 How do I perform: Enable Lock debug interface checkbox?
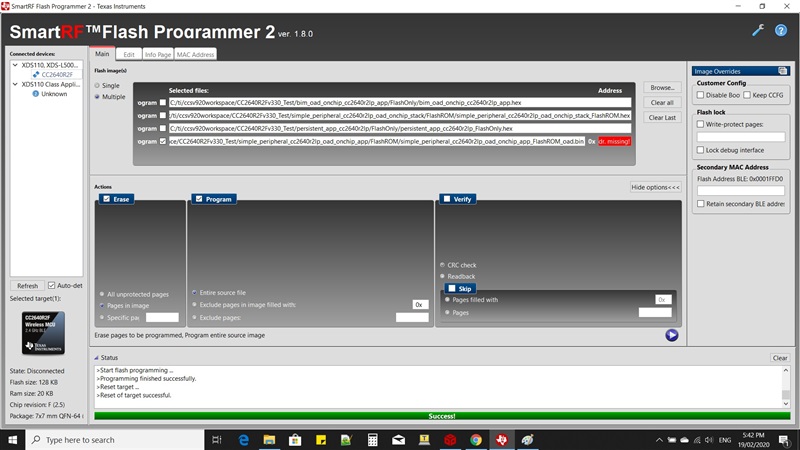tap(701, 150)
